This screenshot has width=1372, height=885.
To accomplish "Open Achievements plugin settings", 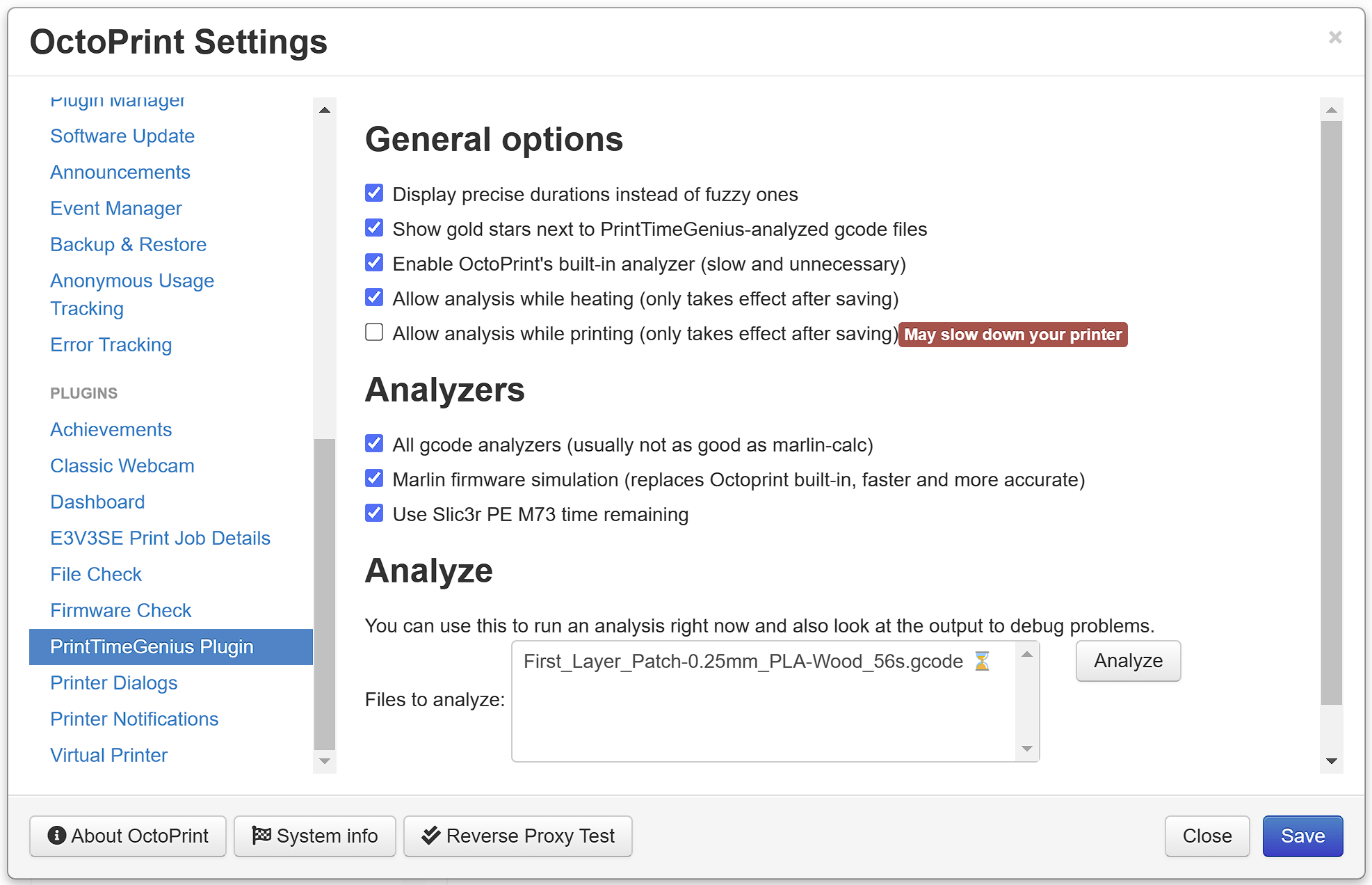I will tap(111, 429).
